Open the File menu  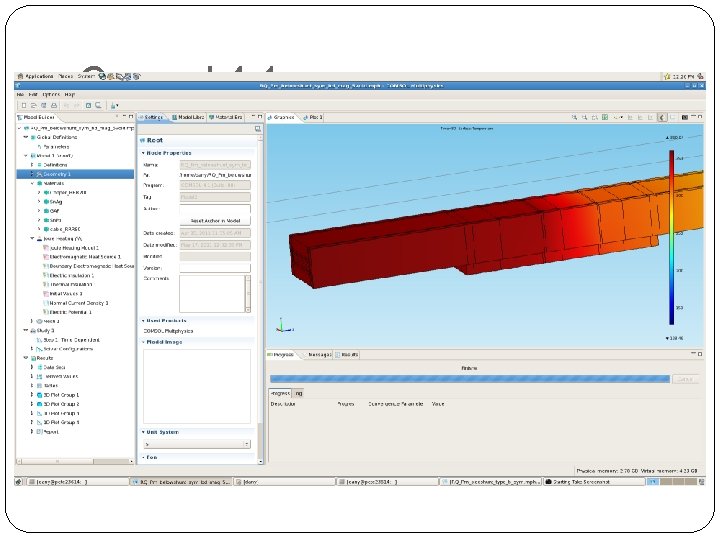point(20,94)
